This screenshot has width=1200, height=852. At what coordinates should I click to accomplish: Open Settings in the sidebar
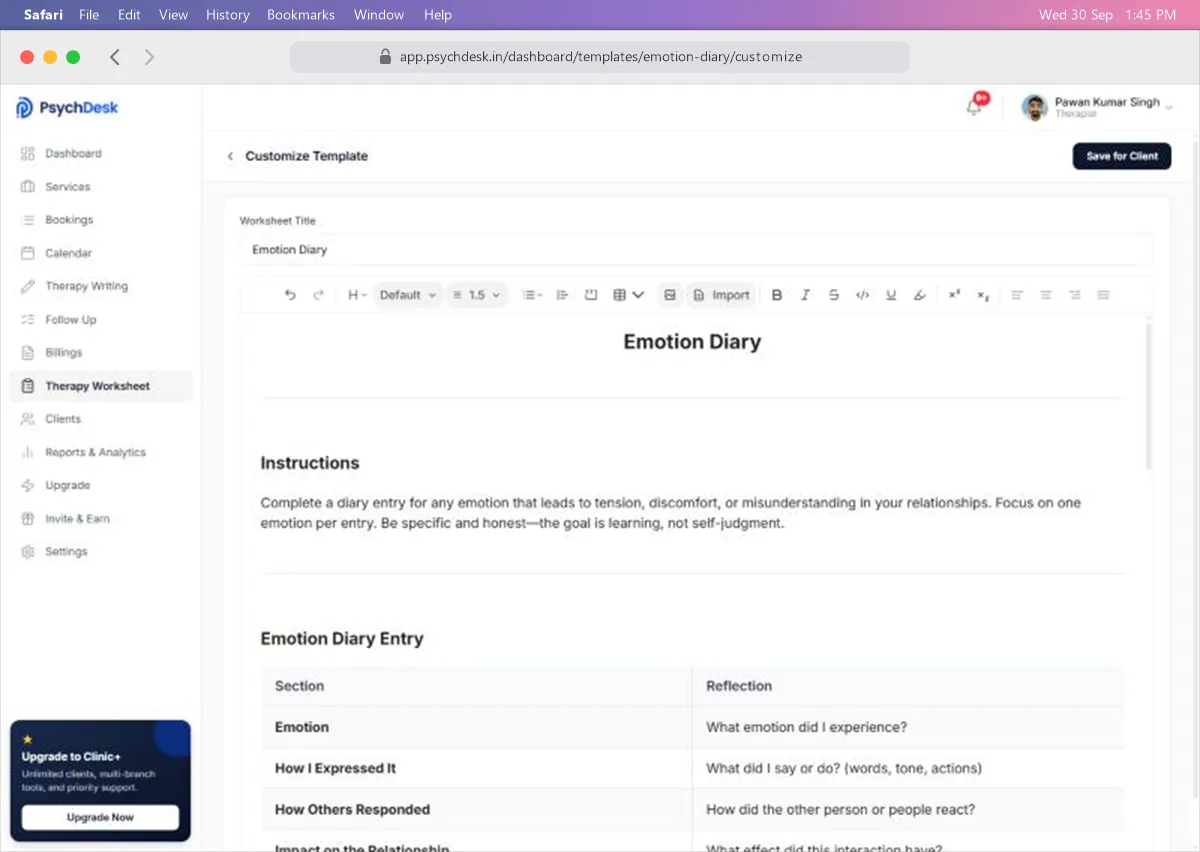pyautogui.click(x=100, y=552)
